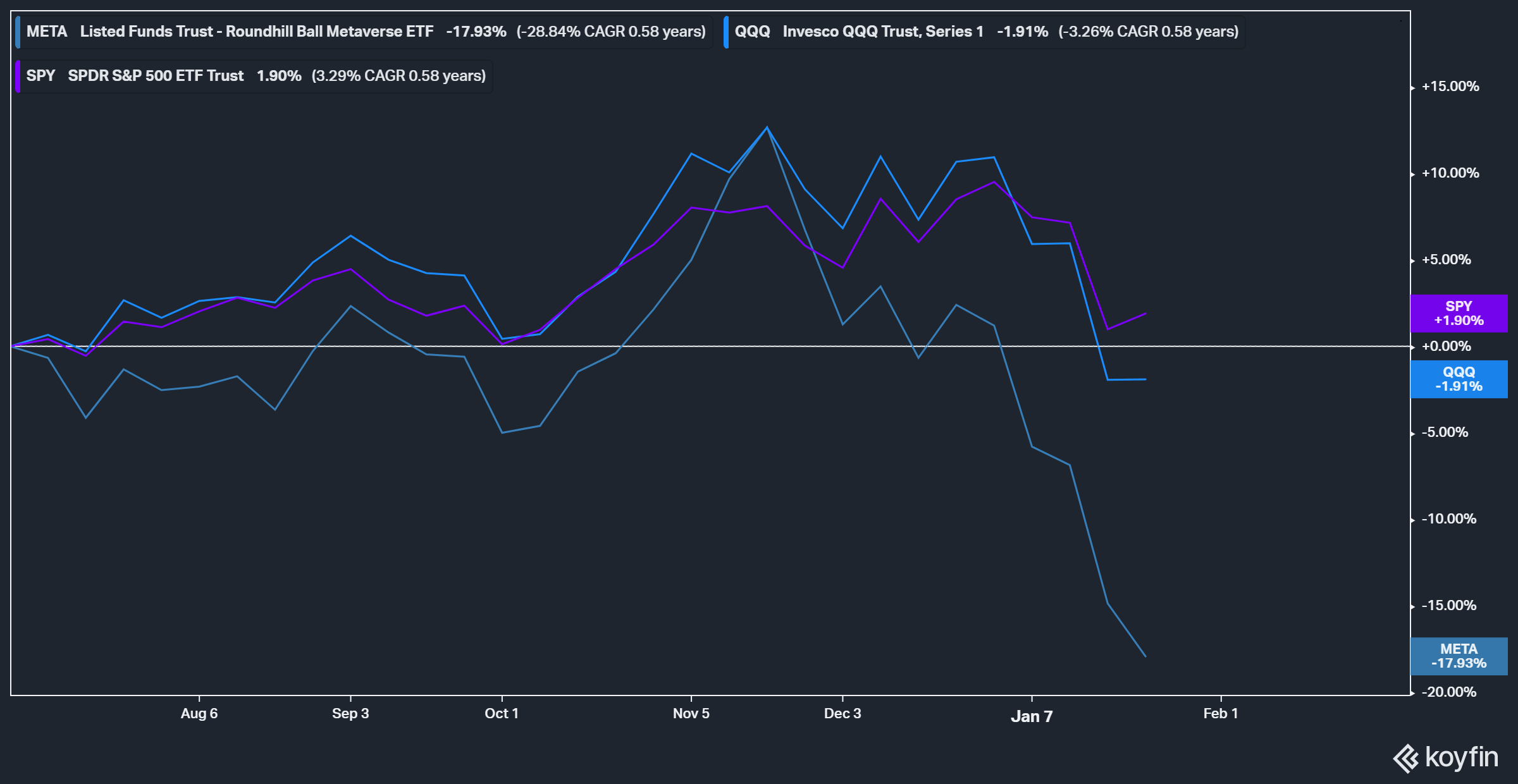Click SPY purple legend color bar
This screenshot has width=1518, height=784.
18,76
